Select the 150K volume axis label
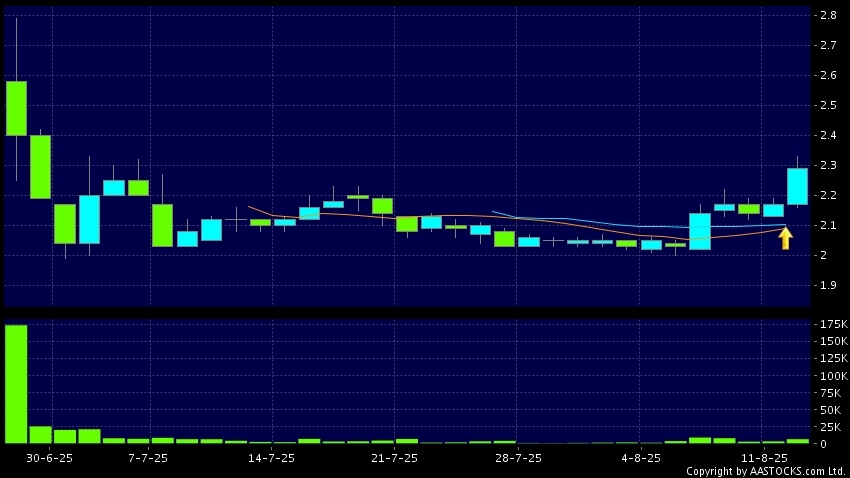This screenshot has width=850, height=478. [834, 341]
